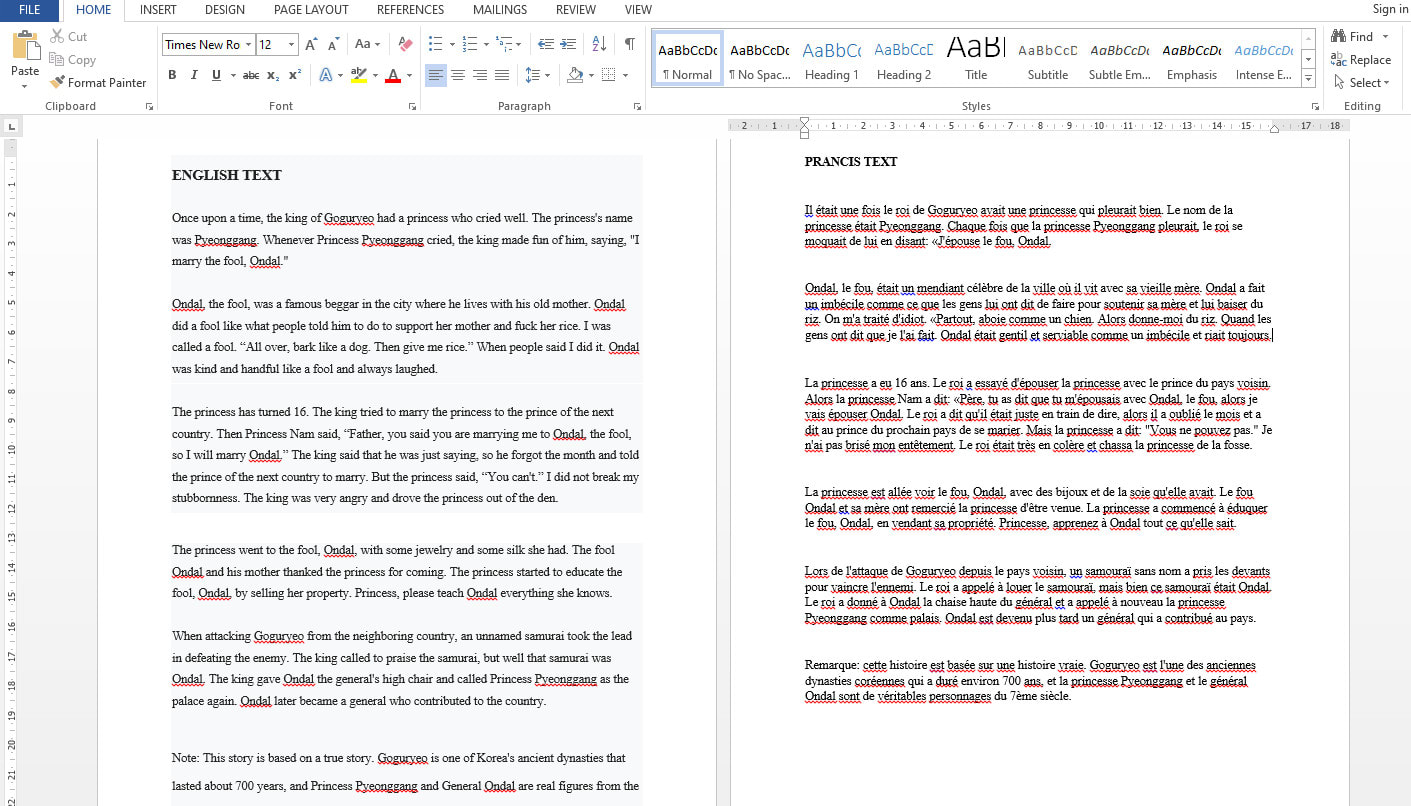Open the REFERENCES ribbon tab
This screenshot has height=806, width=1411.
[x=412, y=10]
